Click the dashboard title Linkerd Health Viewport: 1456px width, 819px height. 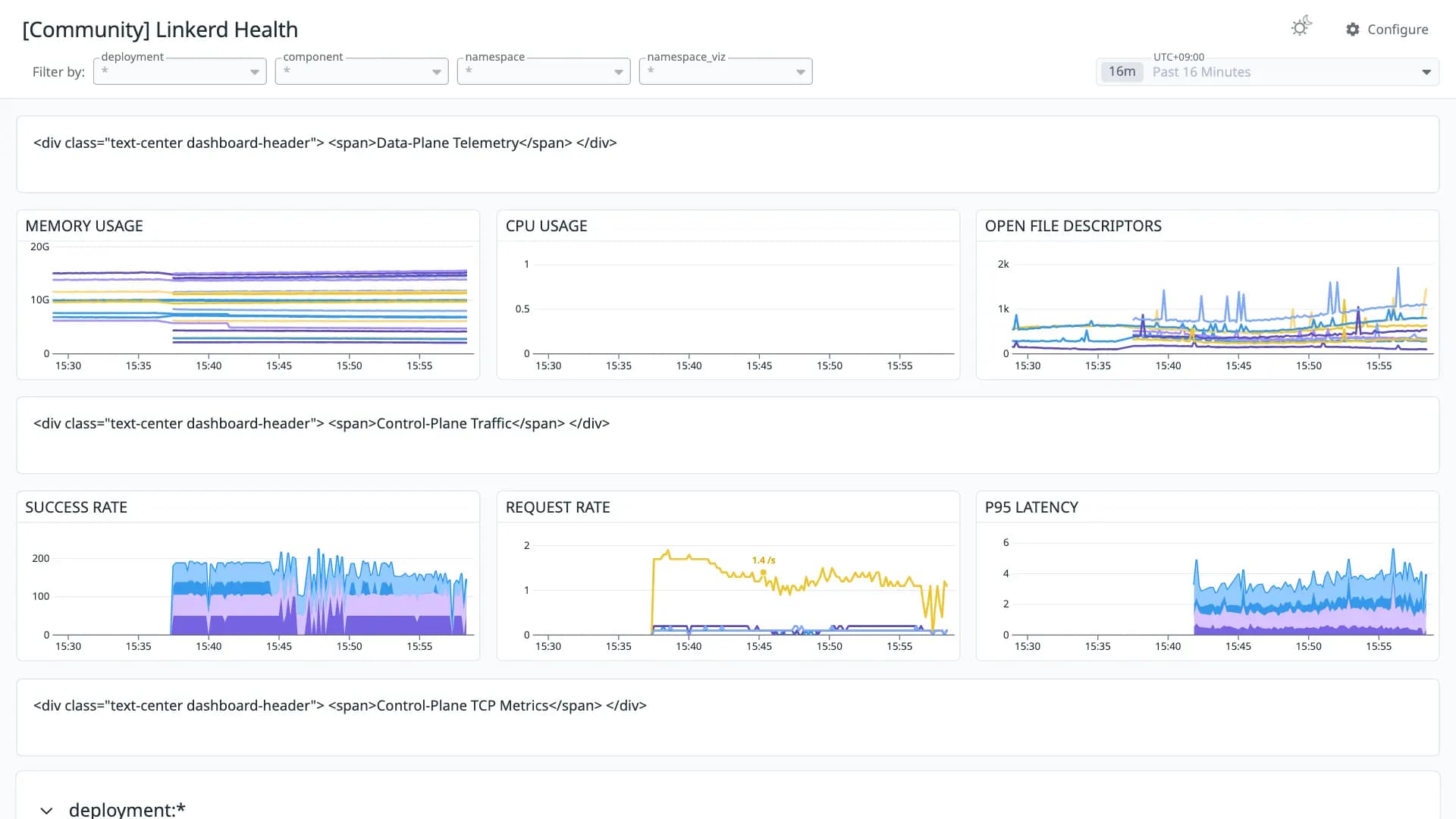click(160, 30)
